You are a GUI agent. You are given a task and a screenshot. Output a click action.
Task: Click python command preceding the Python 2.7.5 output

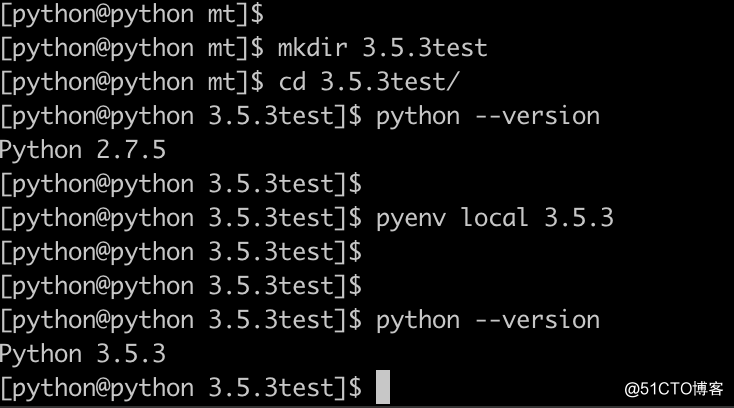(x=418, y=117)
